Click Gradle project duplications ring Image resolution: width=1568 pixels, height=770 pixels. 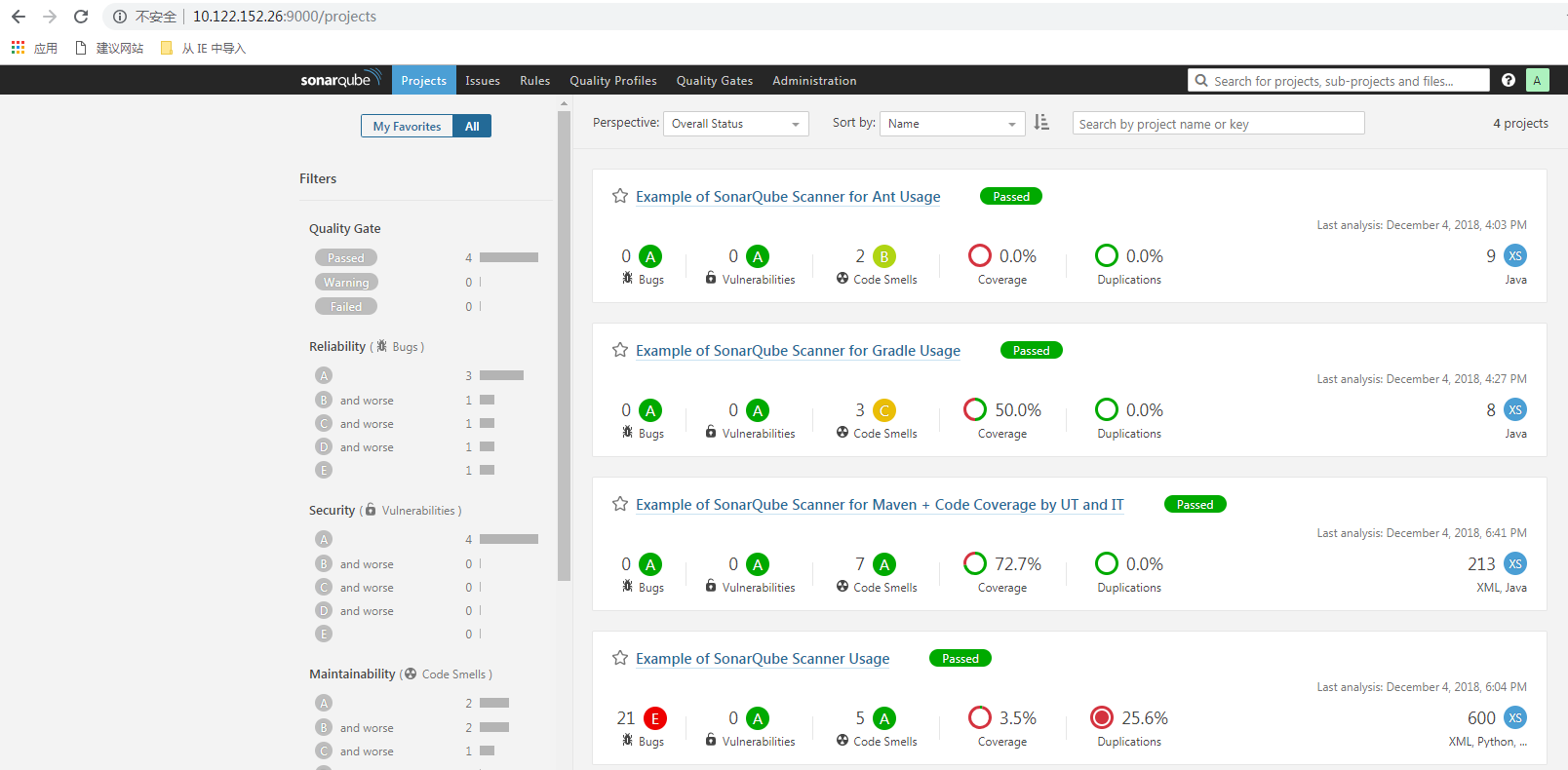1107,409
